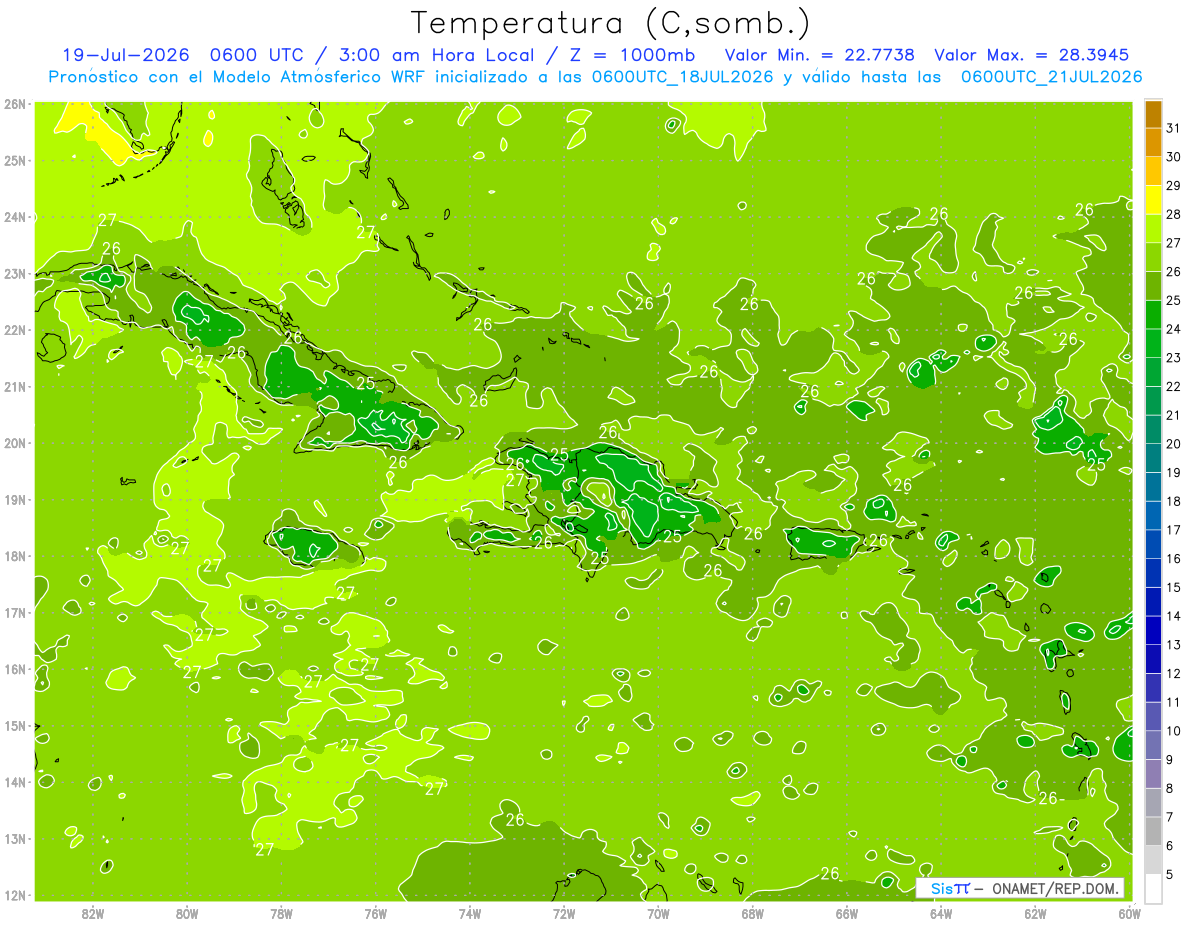Select the forecast date "19-Jul-2026"
The height and width of the screenshot is (927, 1200).
pos(126,55)
